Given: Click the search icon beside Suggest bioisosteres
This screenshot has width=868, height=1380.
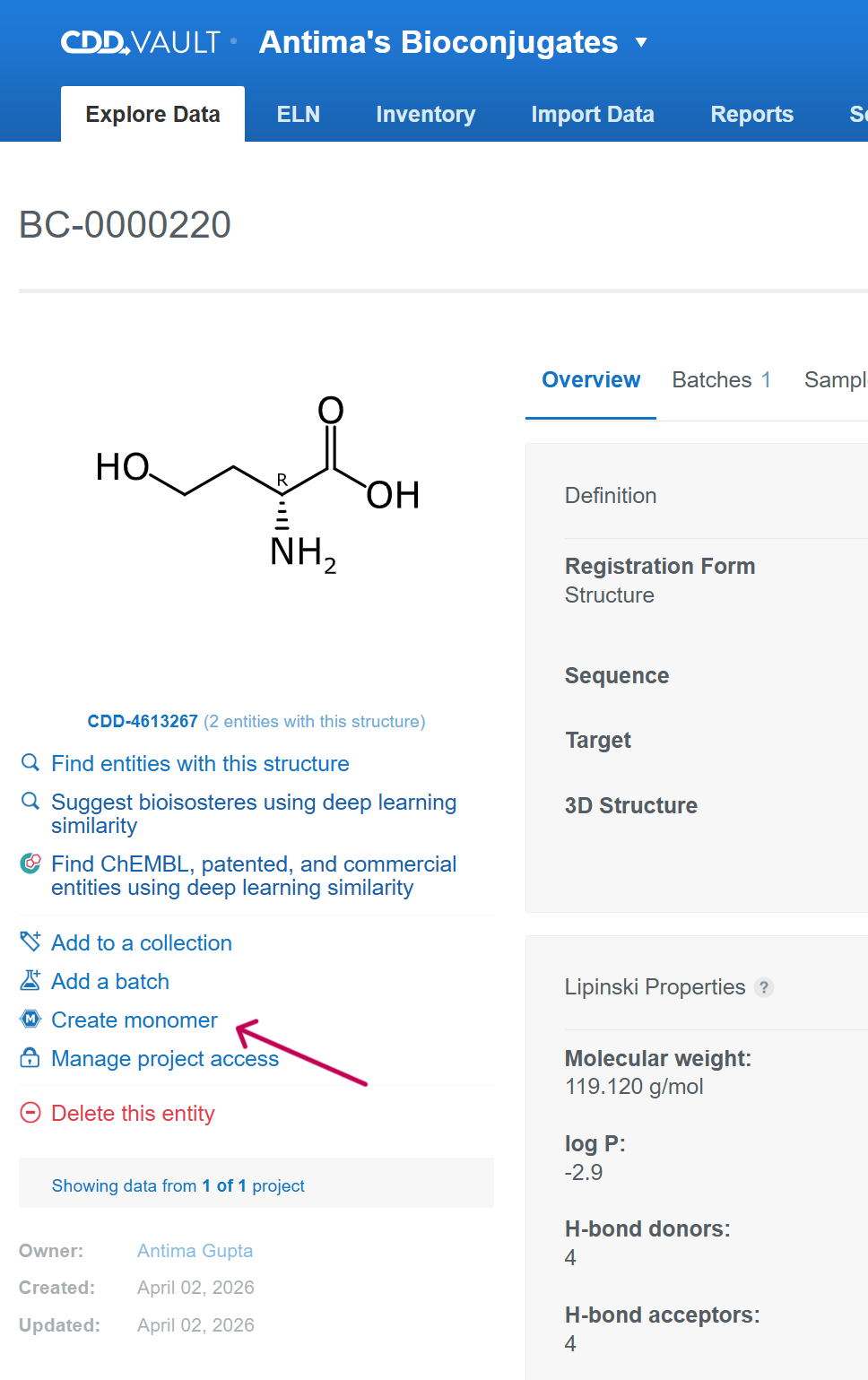Looking at the screenshot, I should pos(30,802).
